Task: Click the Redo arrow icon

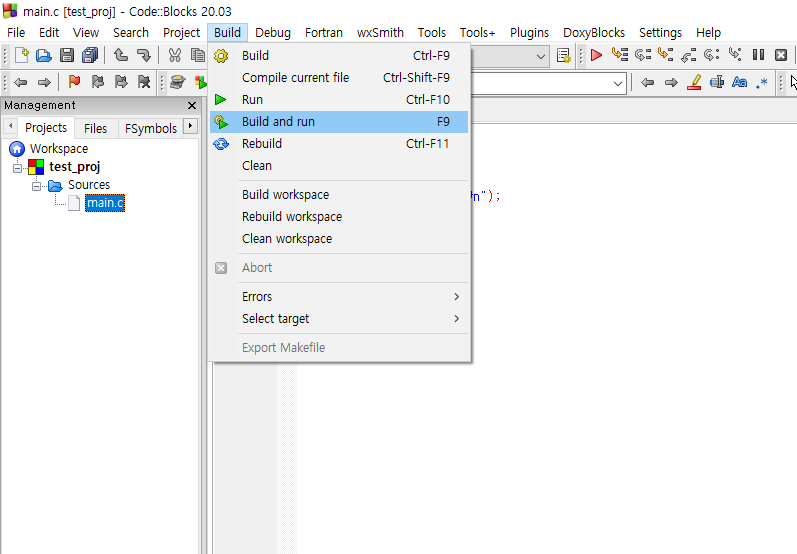Action: [x=144, y=55]
